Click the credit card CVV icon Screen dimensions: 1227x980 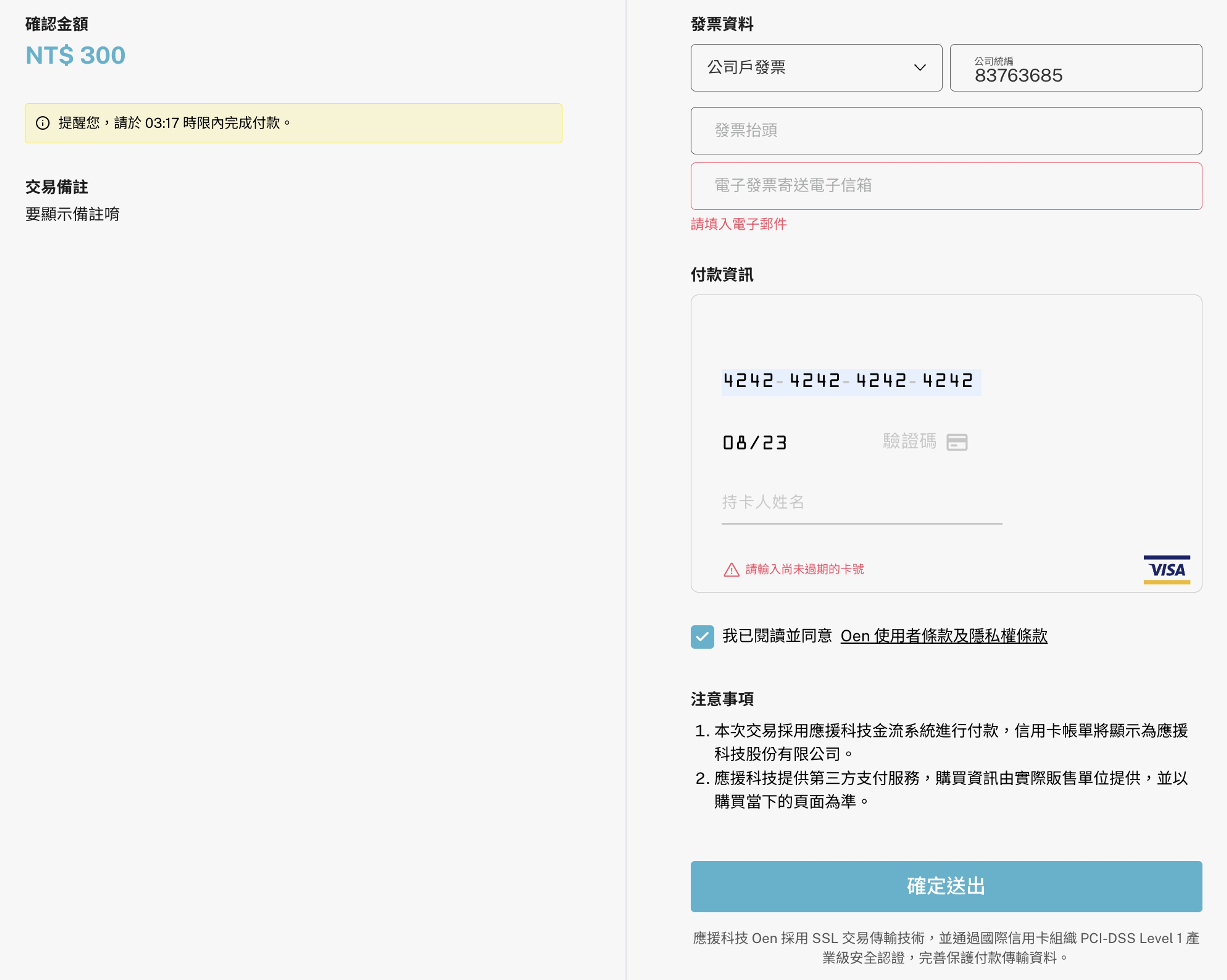point(957,442)
